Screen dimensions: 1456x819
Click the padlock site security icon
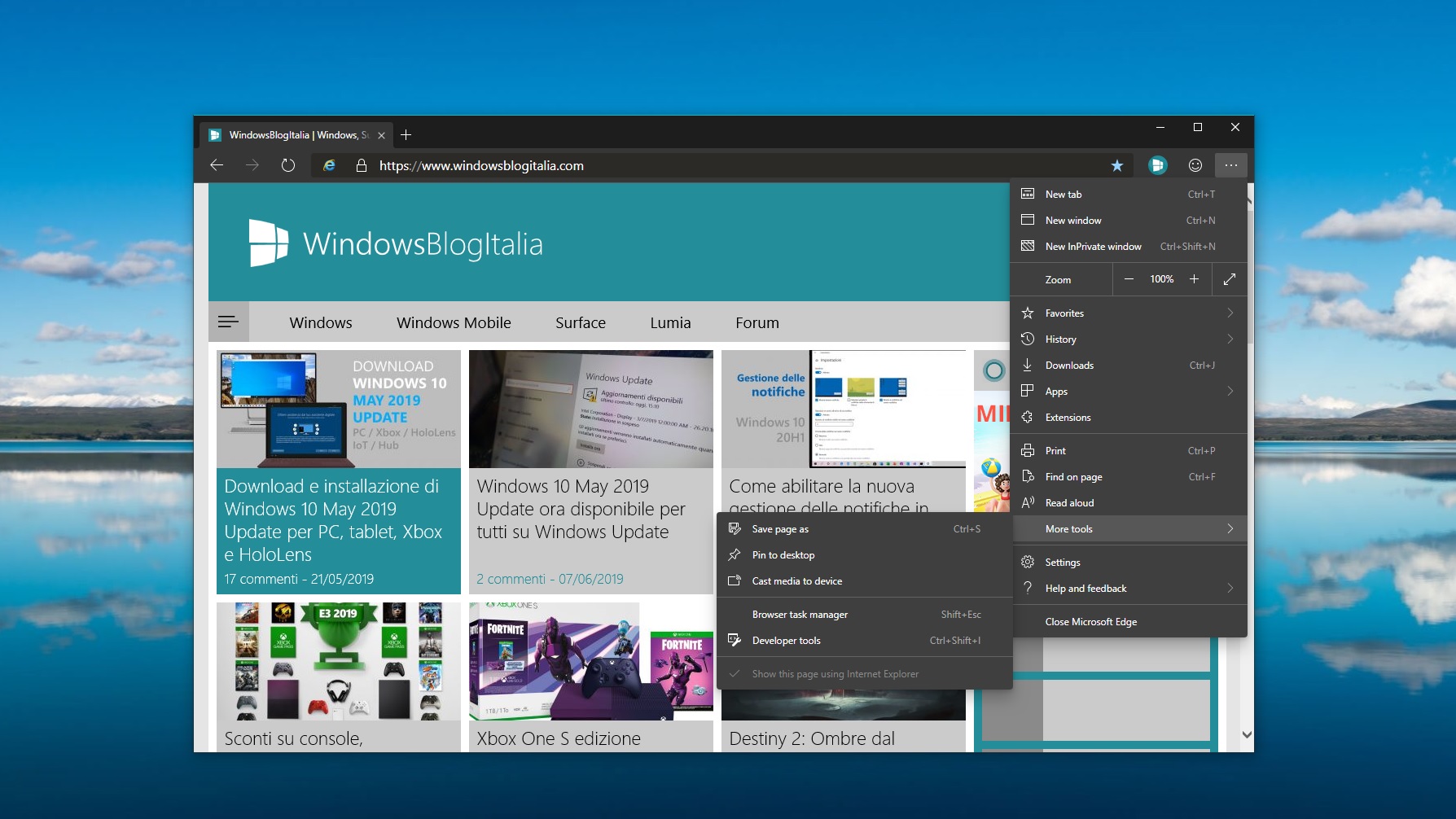coord(362,165)
